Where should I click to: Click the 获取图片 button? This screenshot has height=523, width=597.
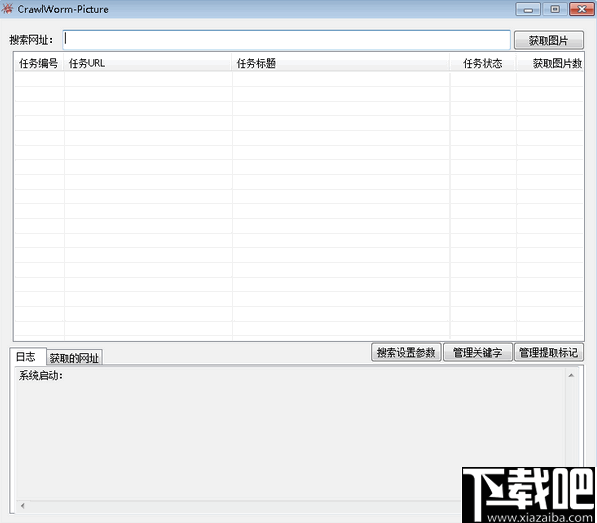[548, 40]
